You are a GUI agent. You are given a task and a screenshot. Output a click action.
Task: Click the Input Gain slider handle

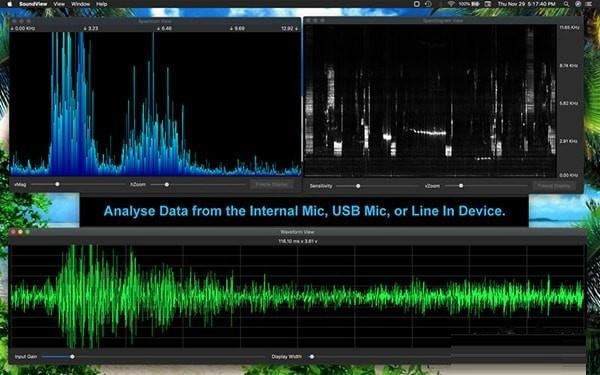[72, 357]
